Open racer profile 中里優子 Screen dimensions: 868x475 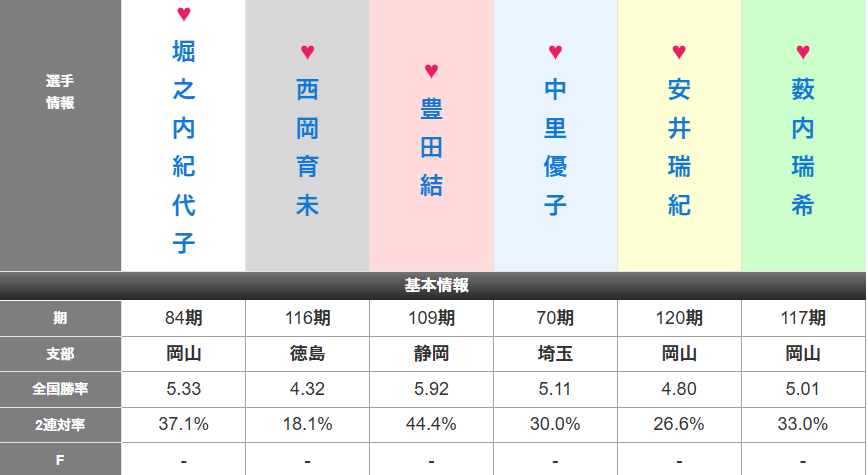point(555,147)
